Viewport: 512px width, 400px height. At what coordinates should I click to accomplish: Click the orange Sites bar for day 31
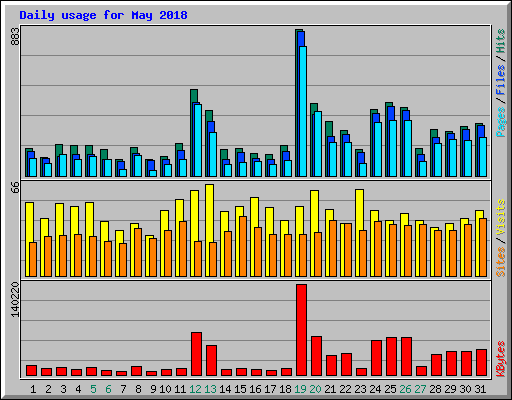(x=483, y=247)
